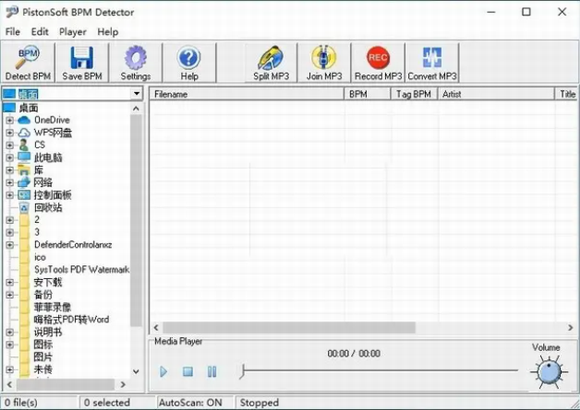Open the Player menu

pyautogui.click(x=72, y=32)
